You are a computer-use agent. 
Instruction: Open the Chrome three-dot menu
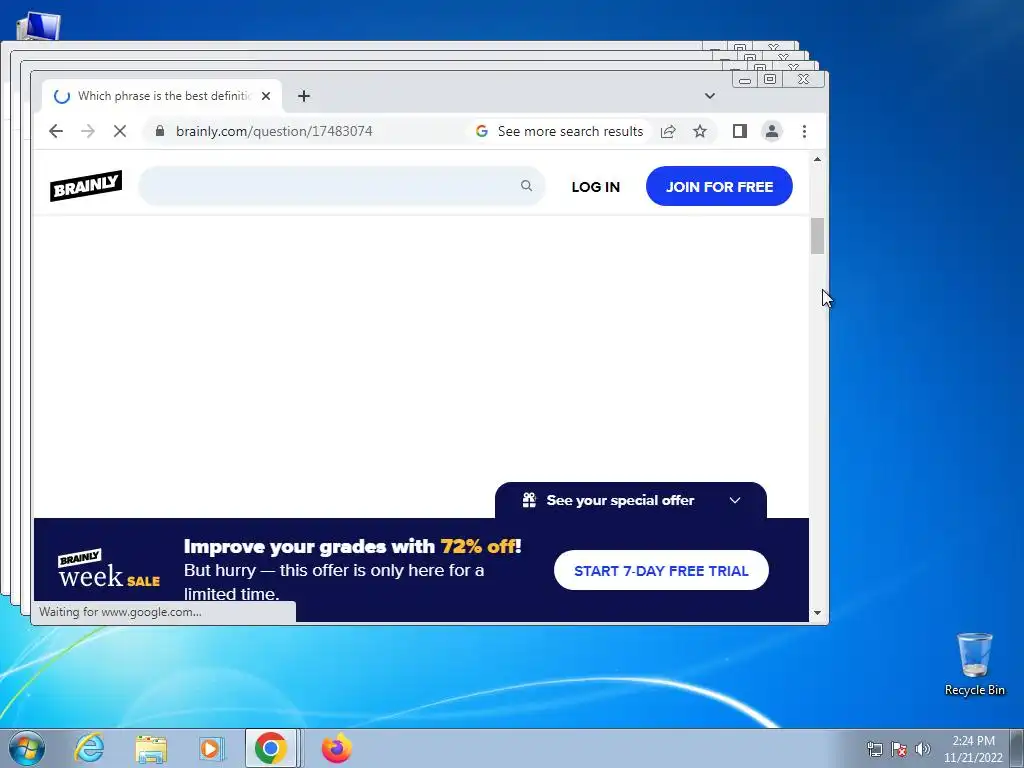pyautogui.click(x=805, y=131)
